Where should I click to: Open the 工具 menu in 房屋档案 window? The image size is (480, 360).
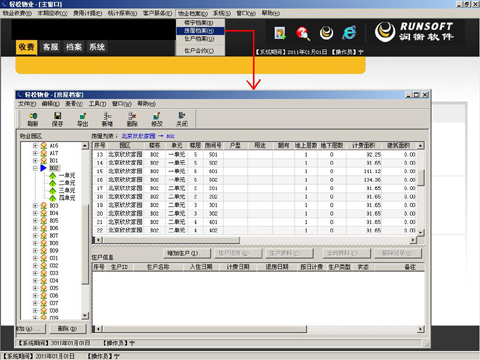click(97, 104)
